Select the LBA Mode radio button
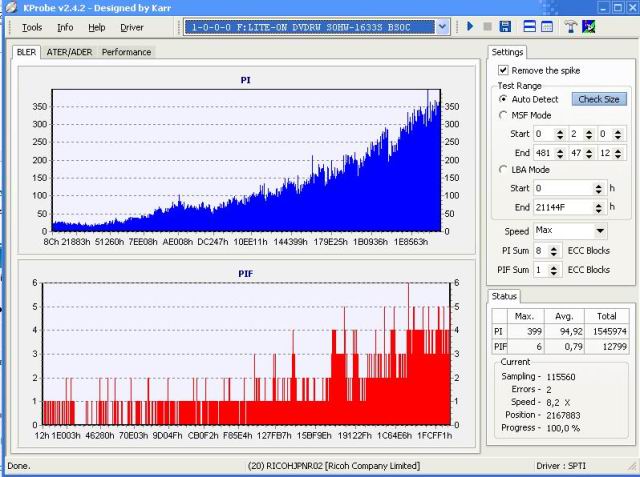The width and height of the screenshot is (640, 477). coord(503,169)
